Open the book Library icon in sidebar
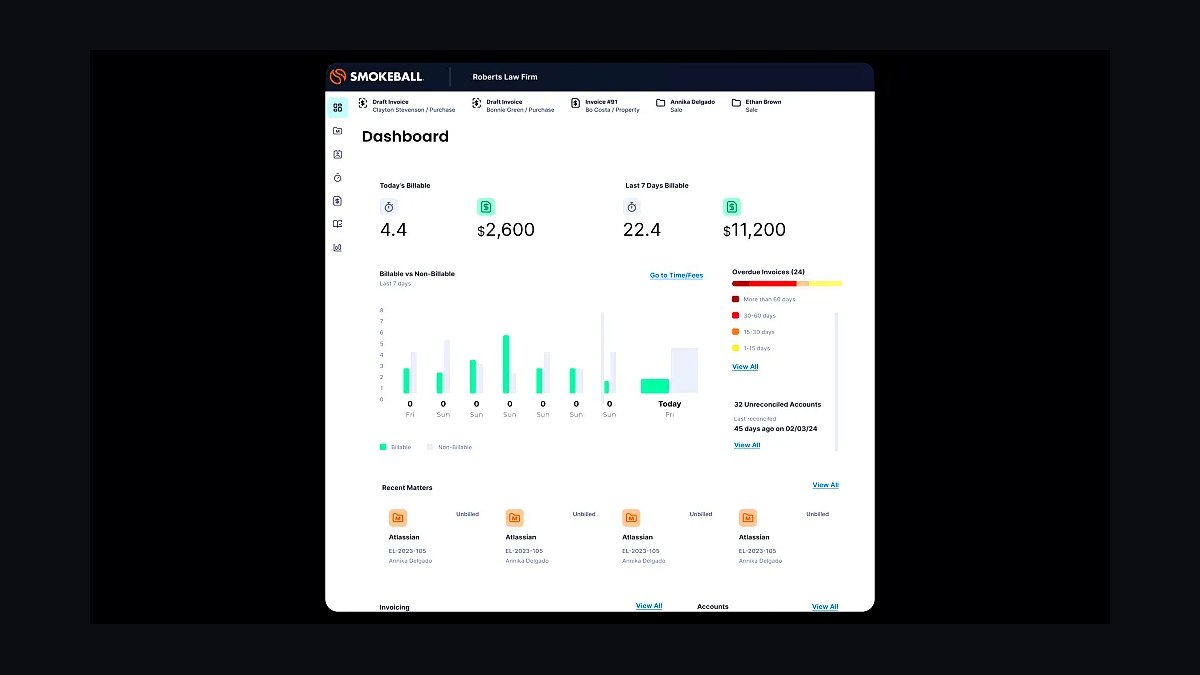Viewport: 1200px width, 675px height. tap(338, 224)
